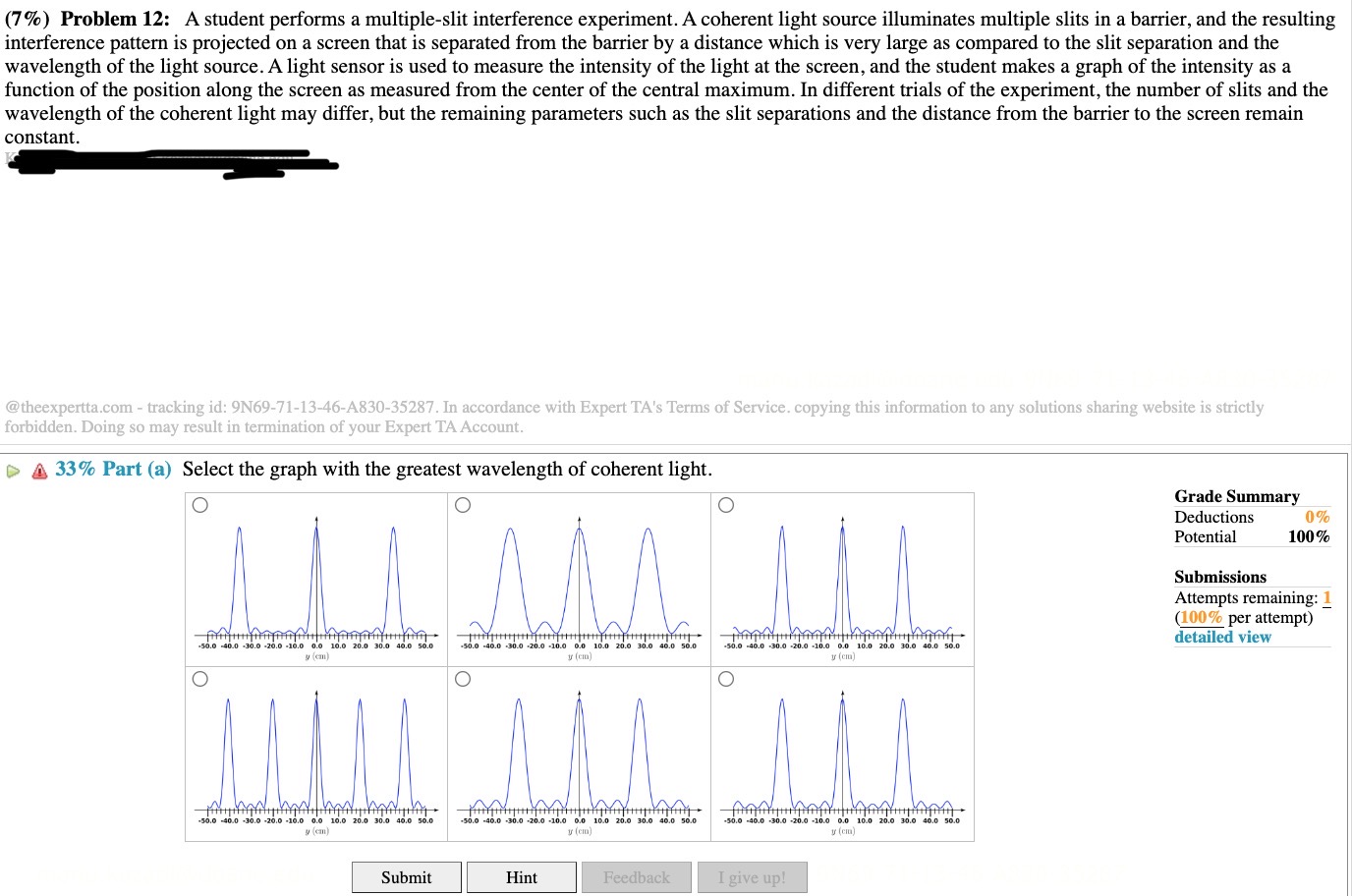Click the '33% Part (a)' heading
This screenshot has width=1352, height=896.
point(111,469)
